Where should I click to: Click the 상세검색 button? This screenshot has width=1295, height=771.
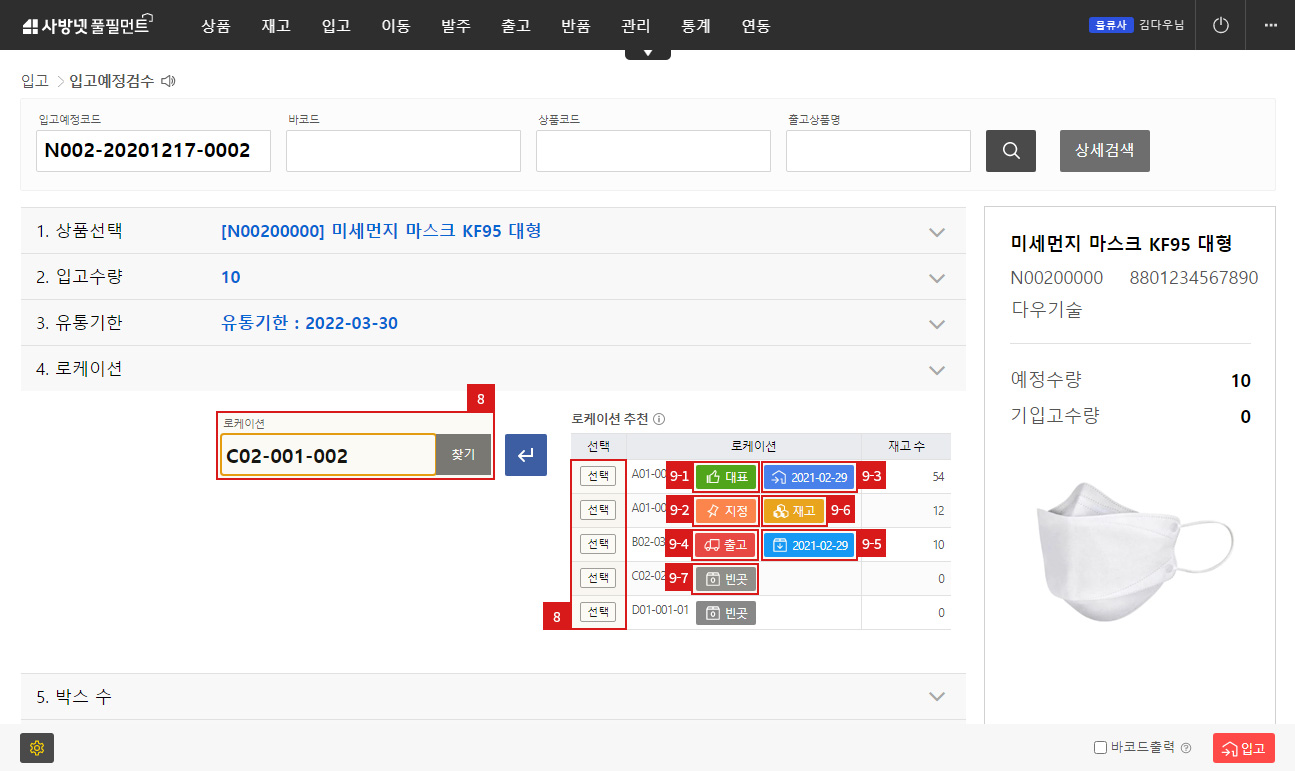pyautogui.click(x=1104, y=151)
